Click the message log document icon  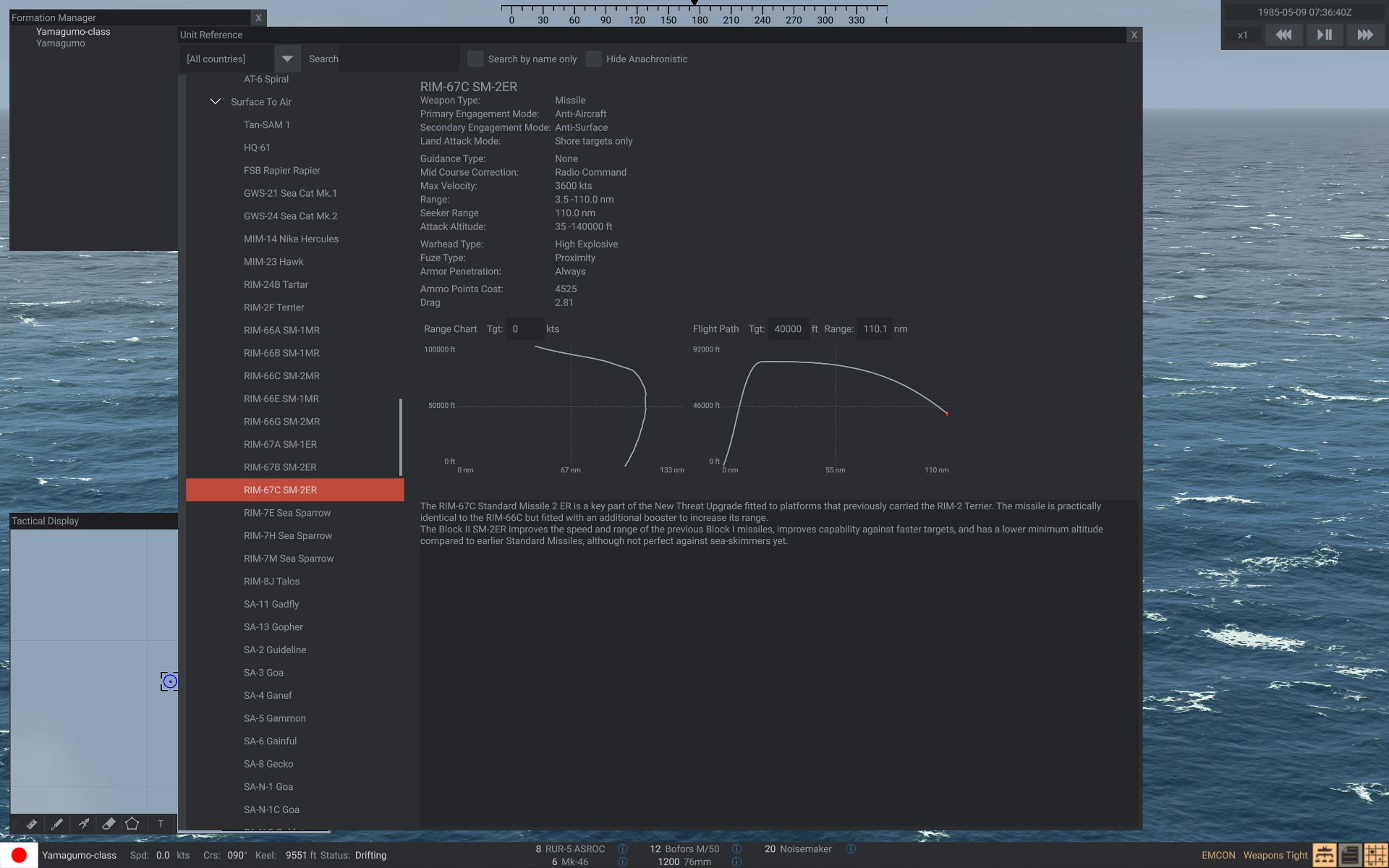pyautogui.click(x=1349, y=855)
